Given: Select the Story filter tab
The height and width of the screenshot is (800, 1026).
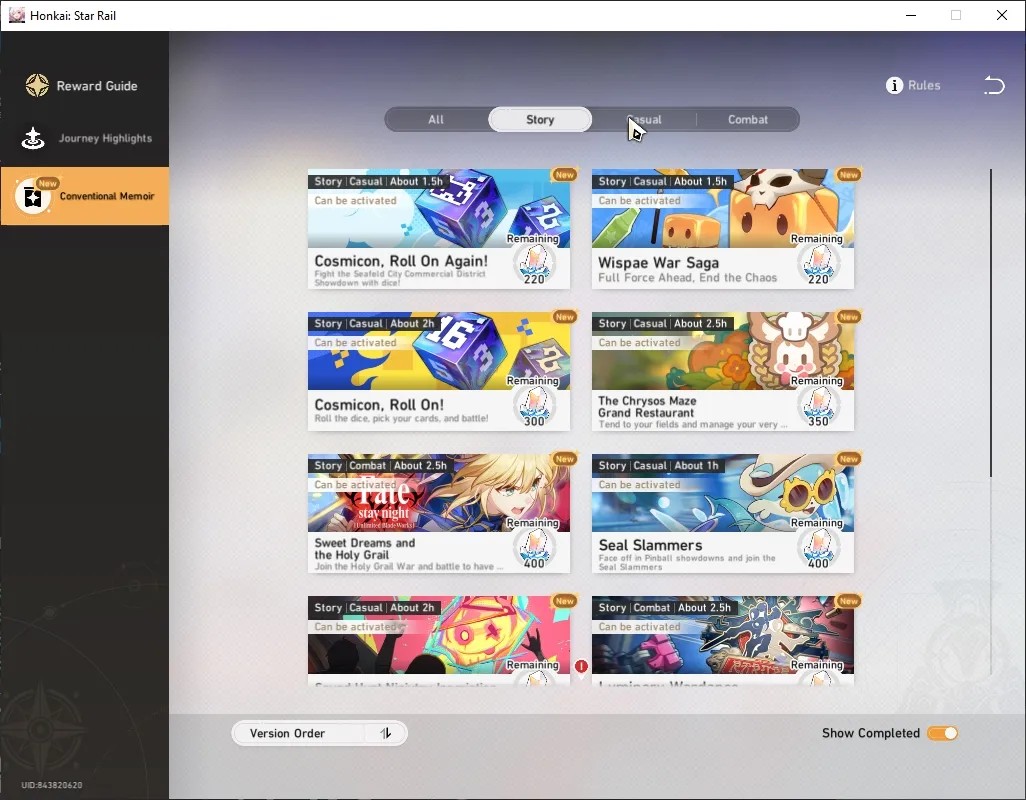Looking at the screenshot, I should [540, 120].
